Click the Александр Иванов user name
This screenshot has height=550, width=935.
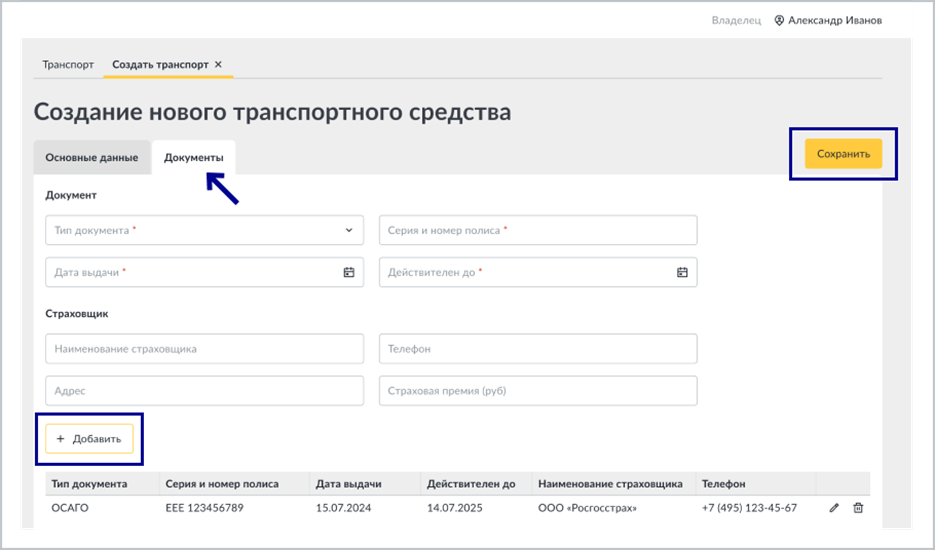[x=835, y=20]
